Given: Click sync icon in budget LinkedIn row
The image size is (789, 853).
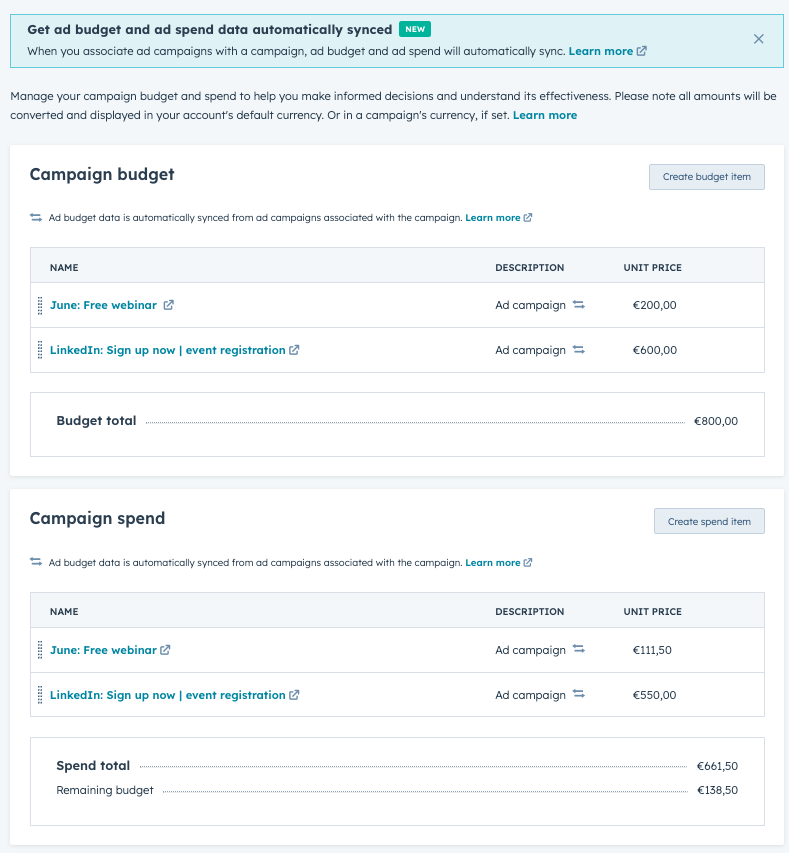Looking at the screenshot, I should pyautogui.click(x=579, y=350).
